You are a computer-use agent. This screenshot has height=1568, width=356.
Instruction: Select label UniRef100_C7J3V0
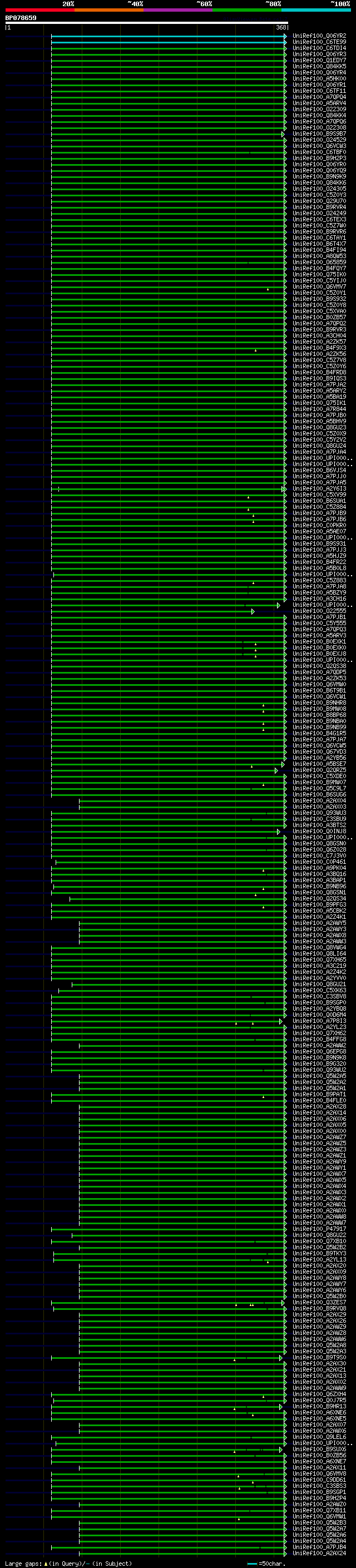pos(319,855)
